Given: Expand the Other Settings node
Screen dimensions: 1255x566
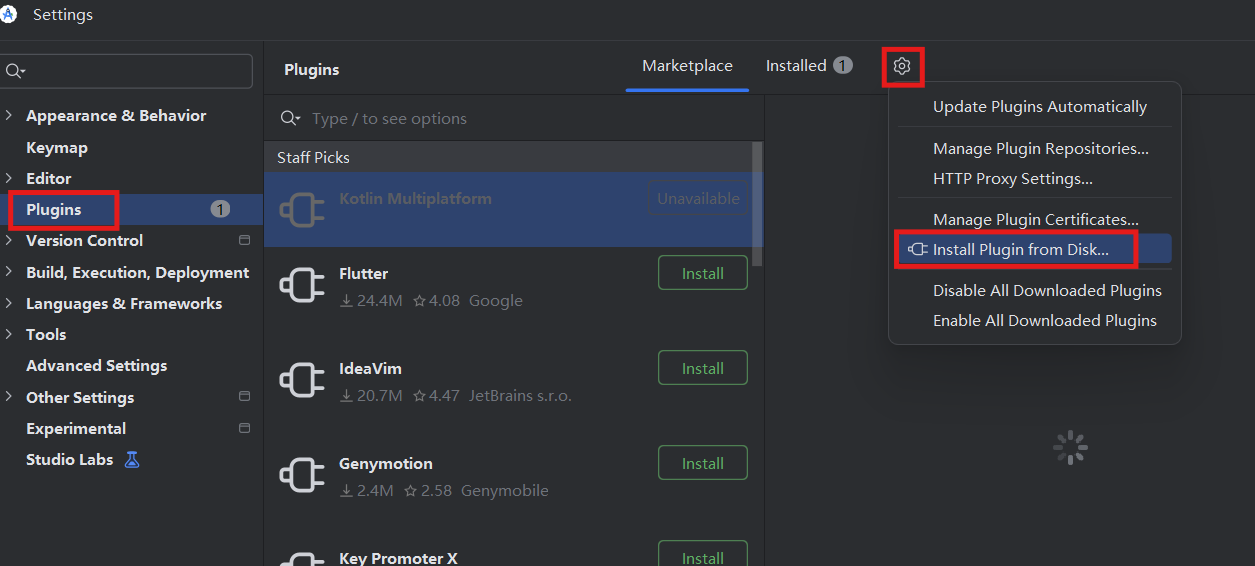Looking at the screenshot, I should click(x=9, y=397).
